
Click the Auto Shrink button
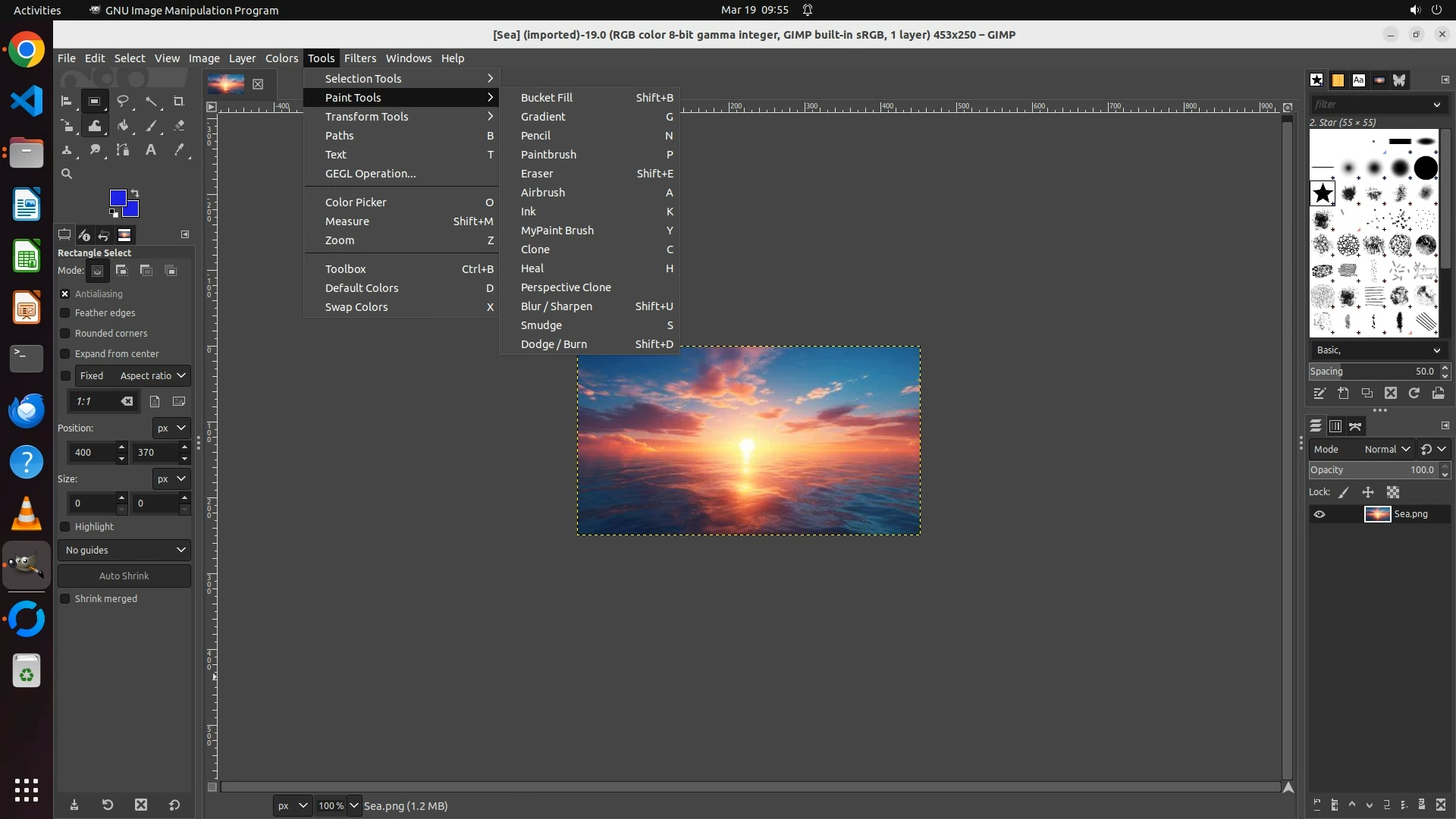(124, 576)
